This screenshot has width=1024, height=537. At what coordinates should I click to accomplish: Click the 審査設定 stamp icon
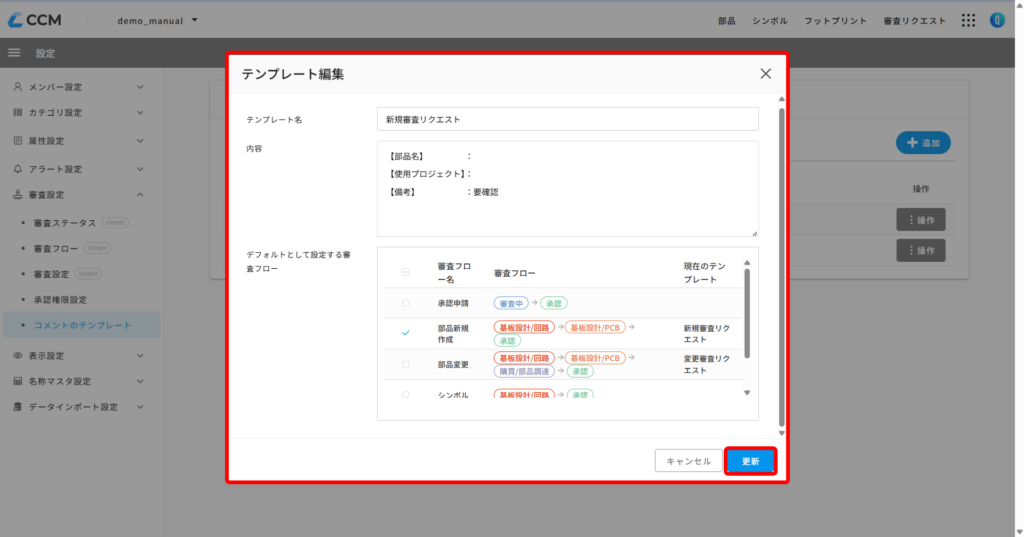pyautogui.click(x=18, y=195)
